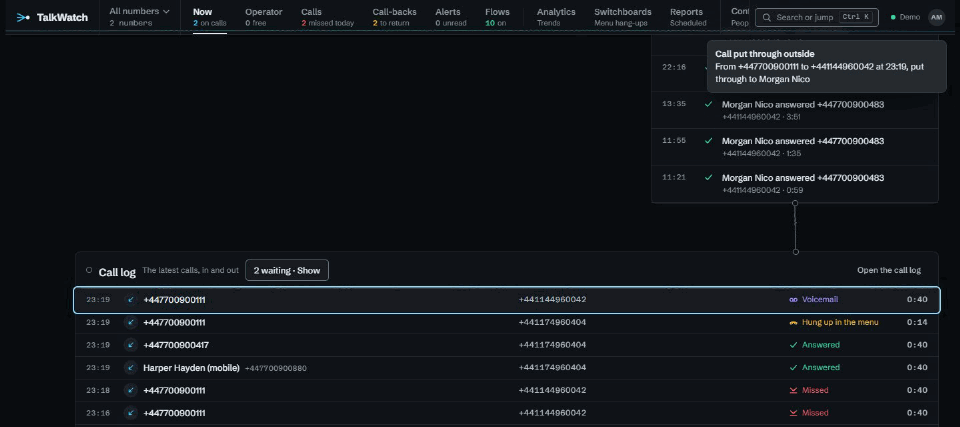The image size is (960, 427).
Task: Open the 11:55 Morgan Nico answered entry
Action: click(795, 147)
